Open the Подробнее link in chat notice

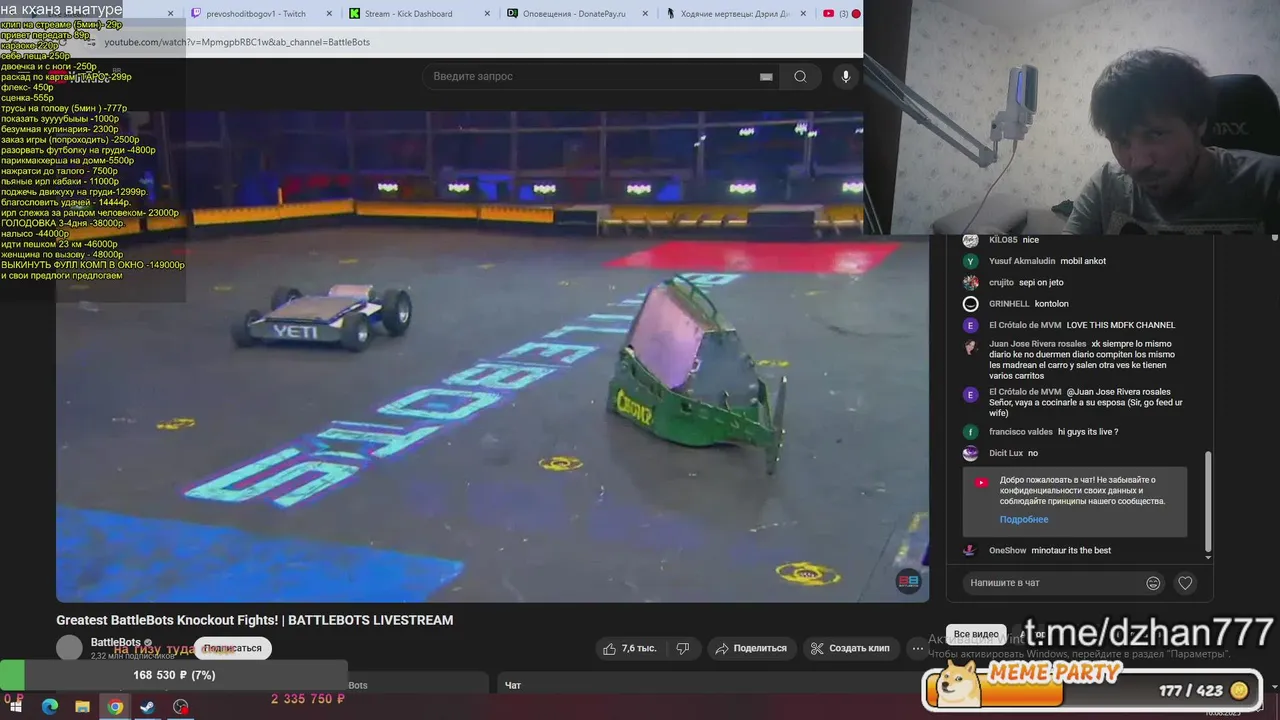coord(1024,520)
